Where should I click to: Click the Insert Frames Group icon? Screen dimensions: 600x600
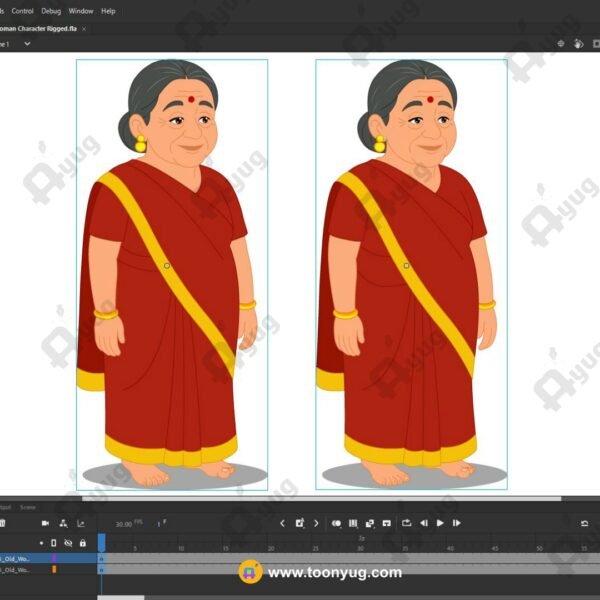386,523
